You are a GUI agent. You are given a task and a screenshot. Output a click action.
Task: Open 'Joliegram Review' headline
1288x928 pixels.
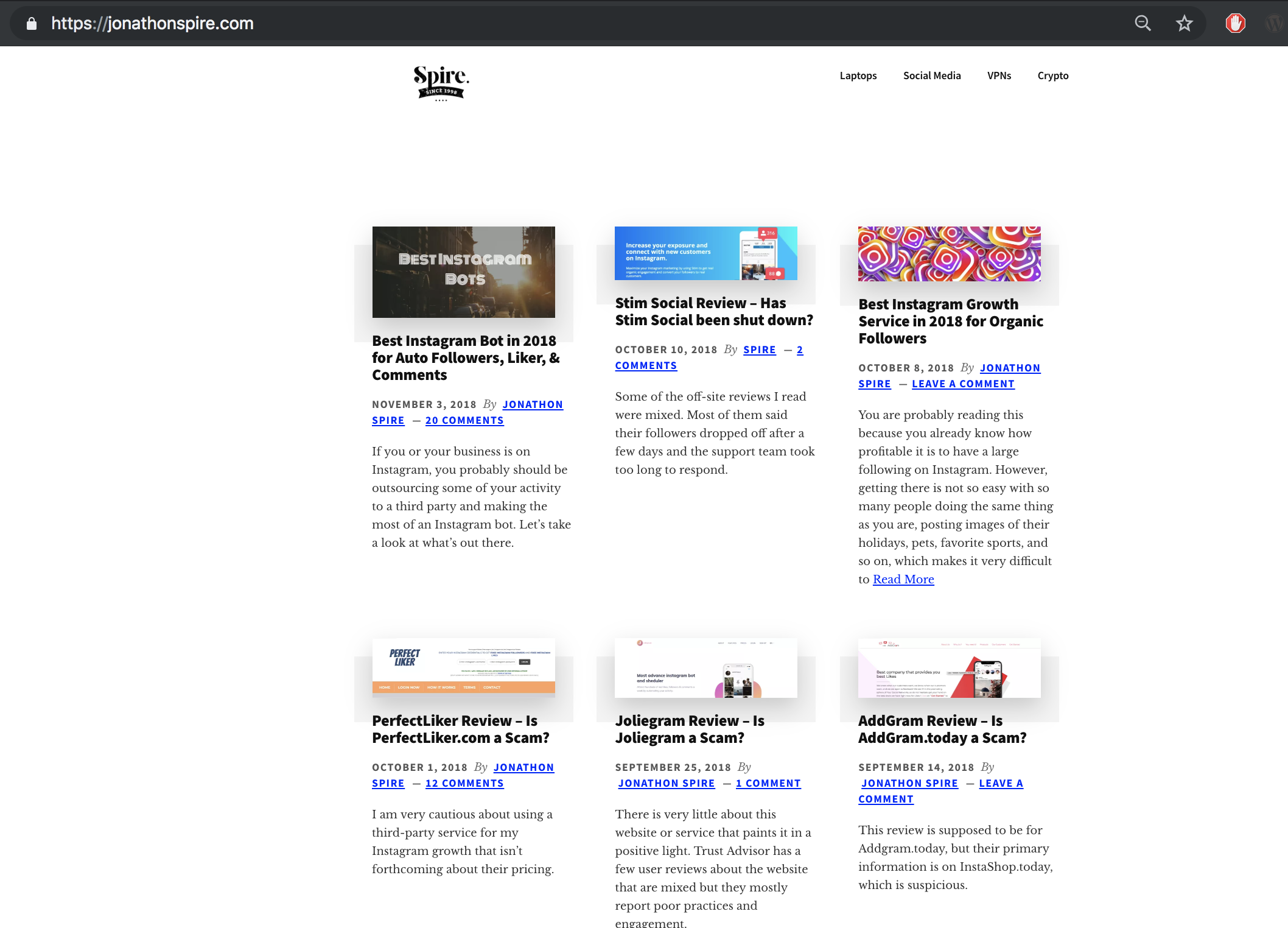690,729
